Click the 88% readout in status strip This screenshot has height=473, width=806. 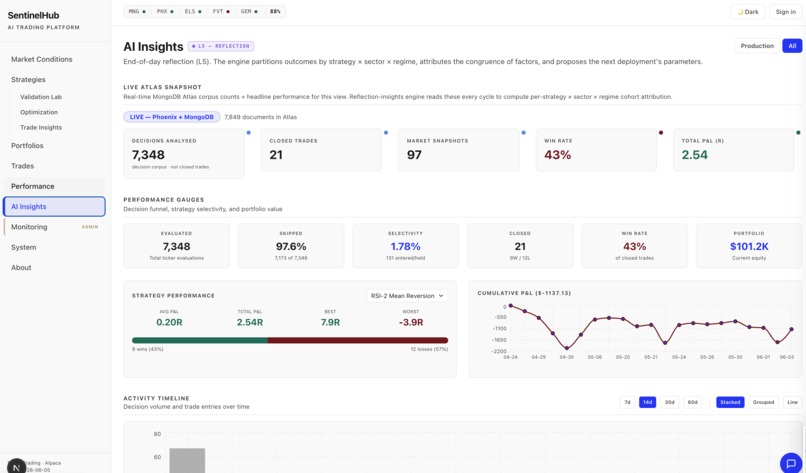(276, 11)
